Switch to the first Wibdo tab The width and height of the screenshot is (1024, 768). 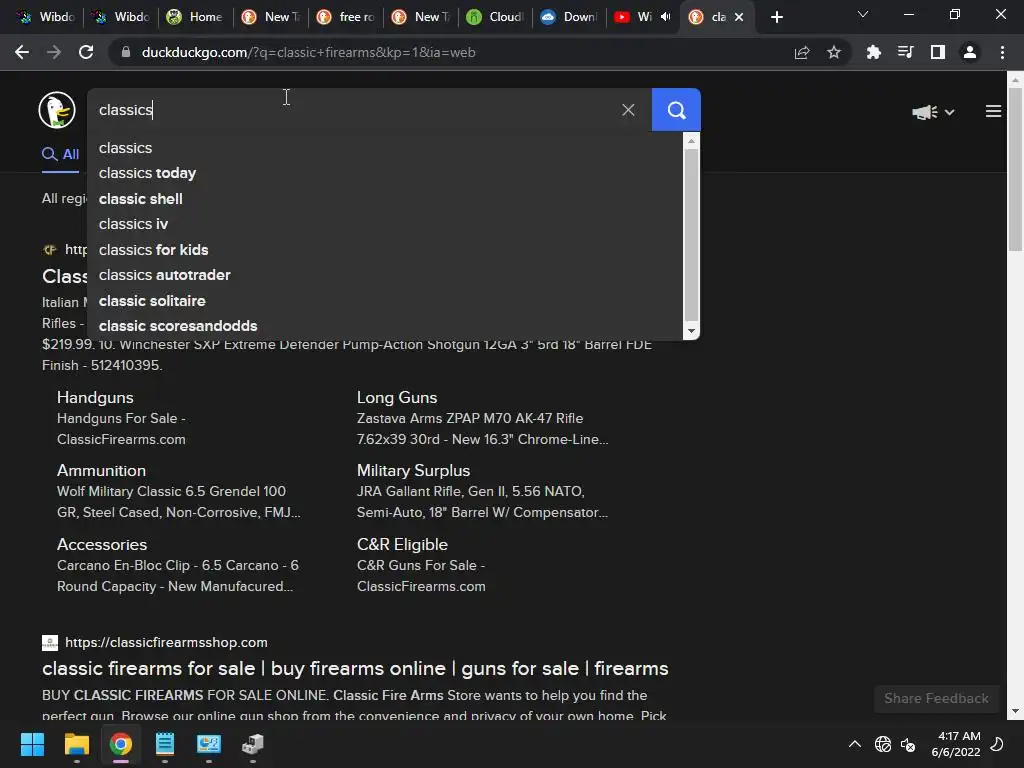coord(46,17)
